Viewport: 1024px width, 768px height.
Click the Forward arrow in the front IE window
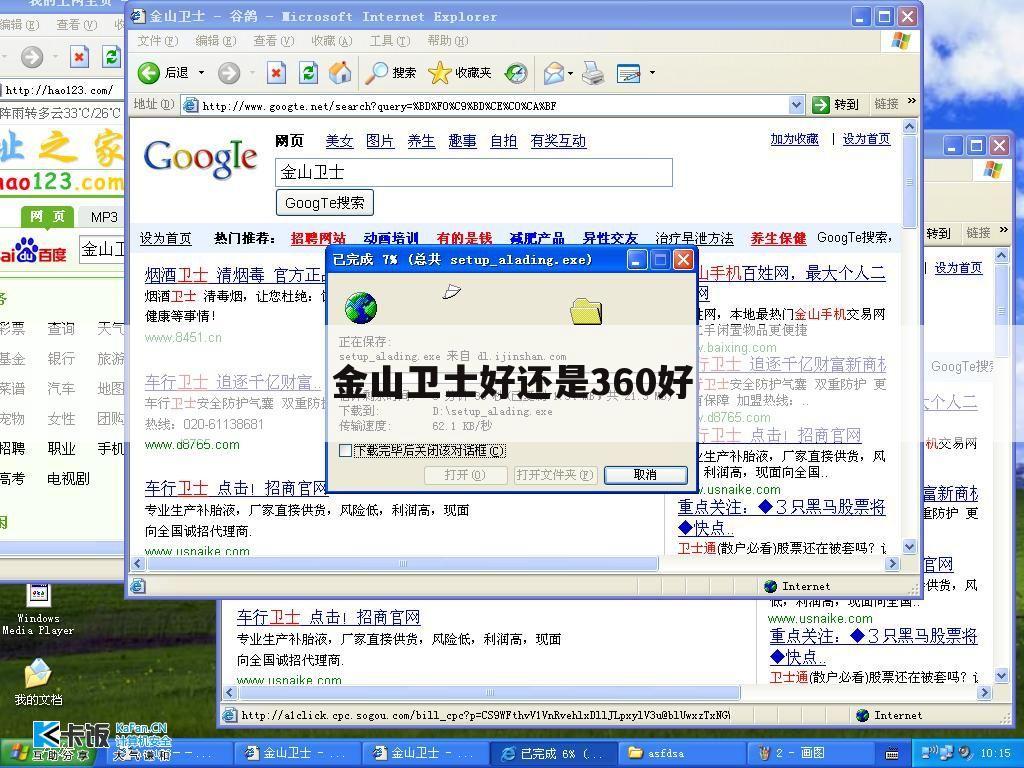(229, 72)
